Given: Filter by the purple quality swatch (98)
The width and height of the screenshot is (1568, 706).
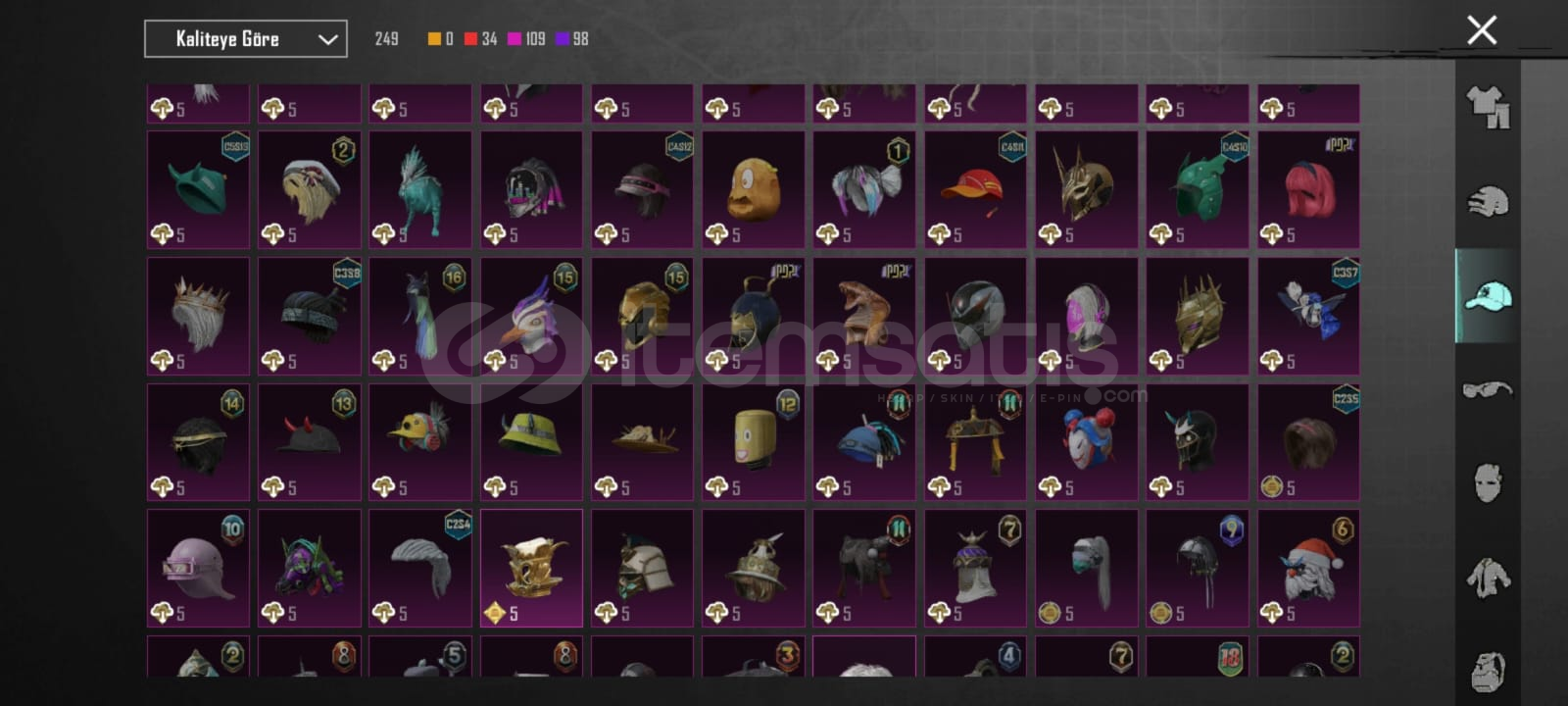Looking at the screenshot, I should pyautogui.click(x=562, y=39).
